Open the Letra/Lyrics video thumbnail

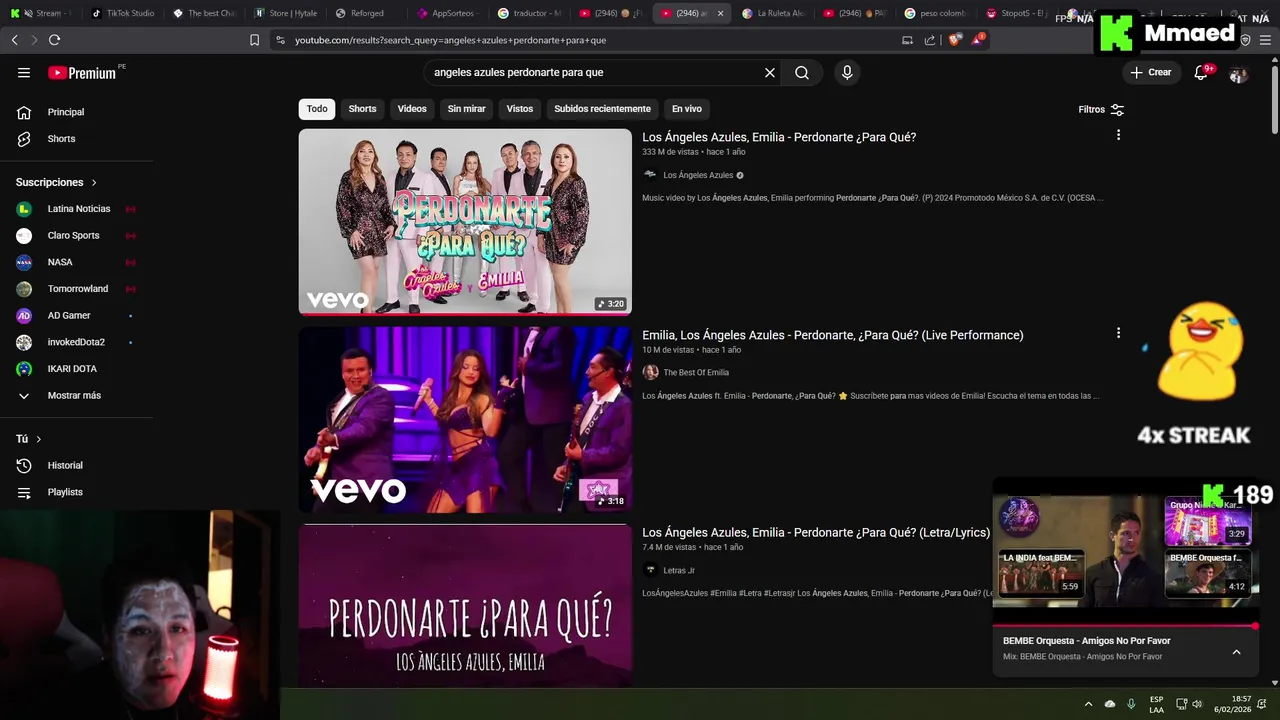pyautogui.click(x=465, y=606)
